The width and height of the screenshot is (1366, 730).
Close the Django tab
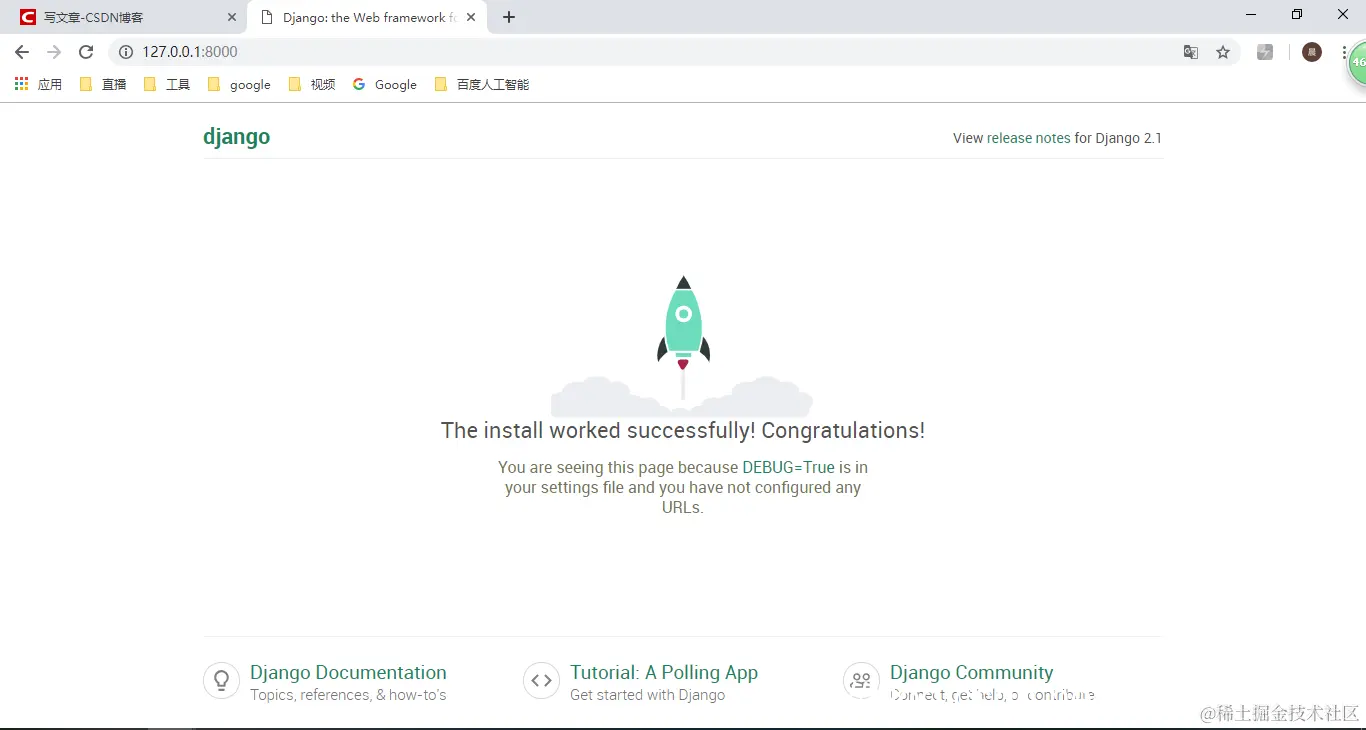tap(471, 17)
